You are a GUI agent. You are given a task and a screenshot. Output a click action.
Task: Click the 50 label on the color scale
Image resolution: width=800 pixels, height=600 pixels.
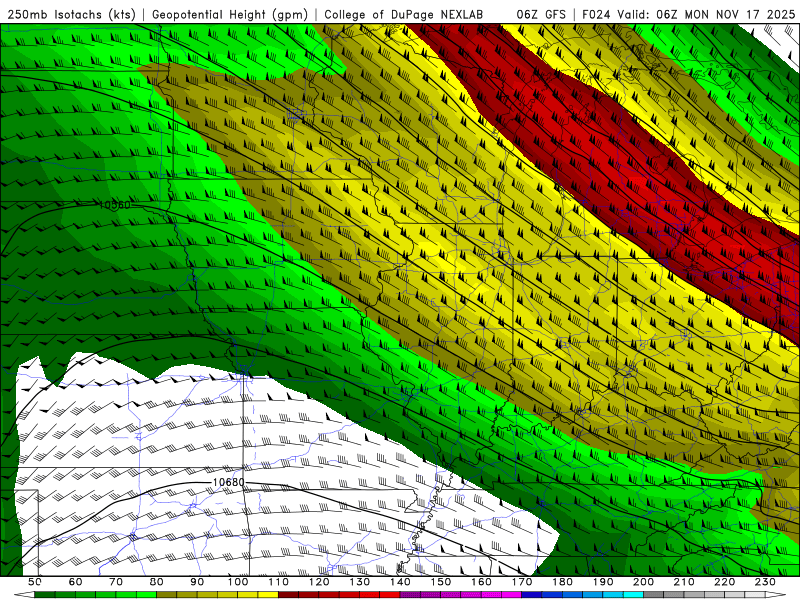point(34,582)
